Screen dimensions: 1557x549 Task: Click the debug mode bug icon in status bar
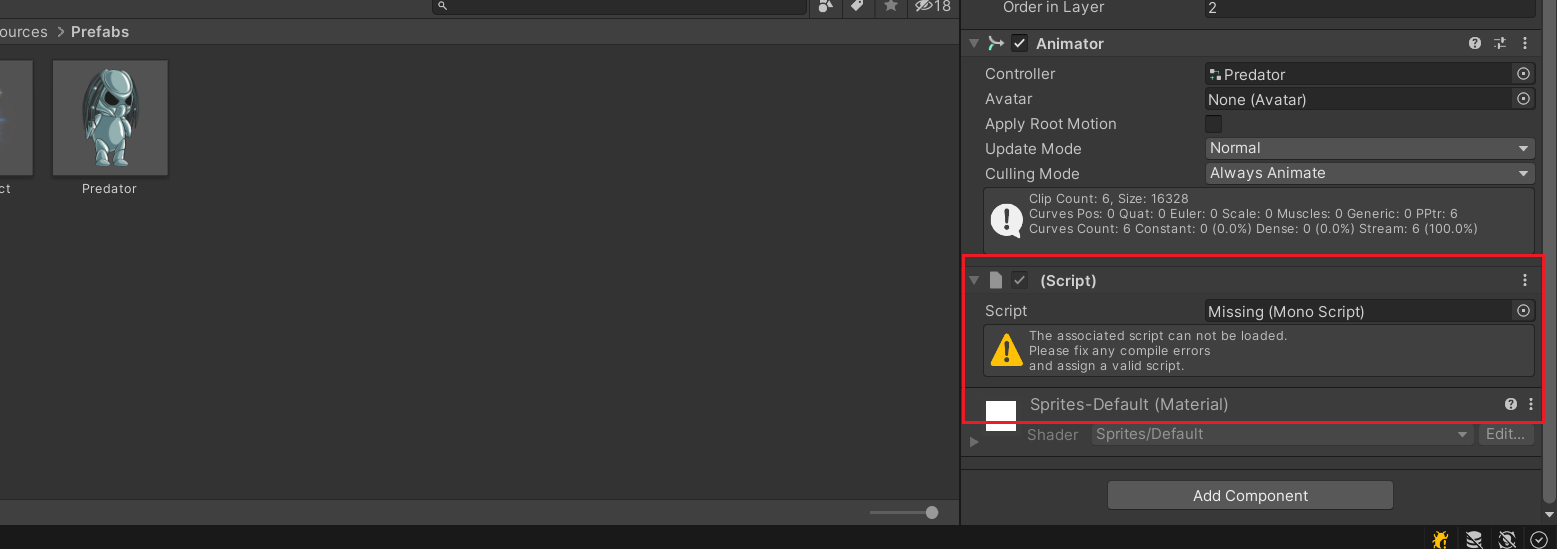(1440, 540)
